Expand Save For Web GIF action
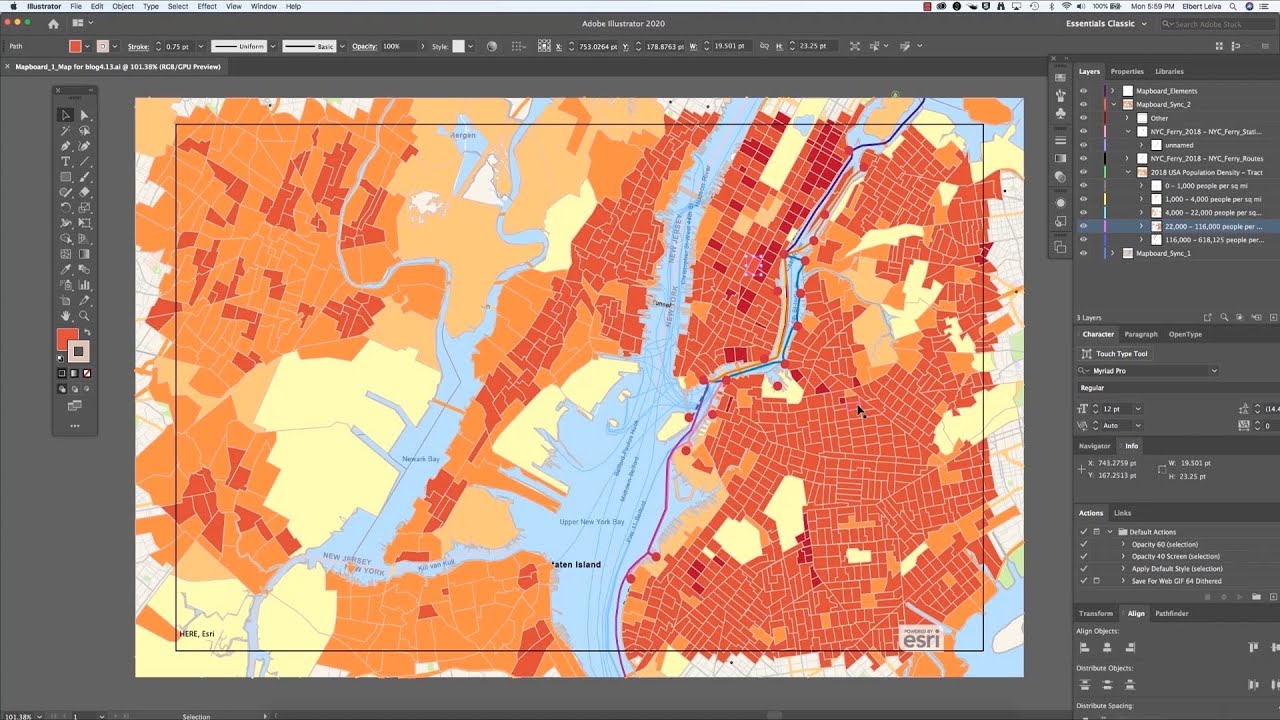Image resolution: width=1280 pixels, height=720 pixels. click(1123, 581)
